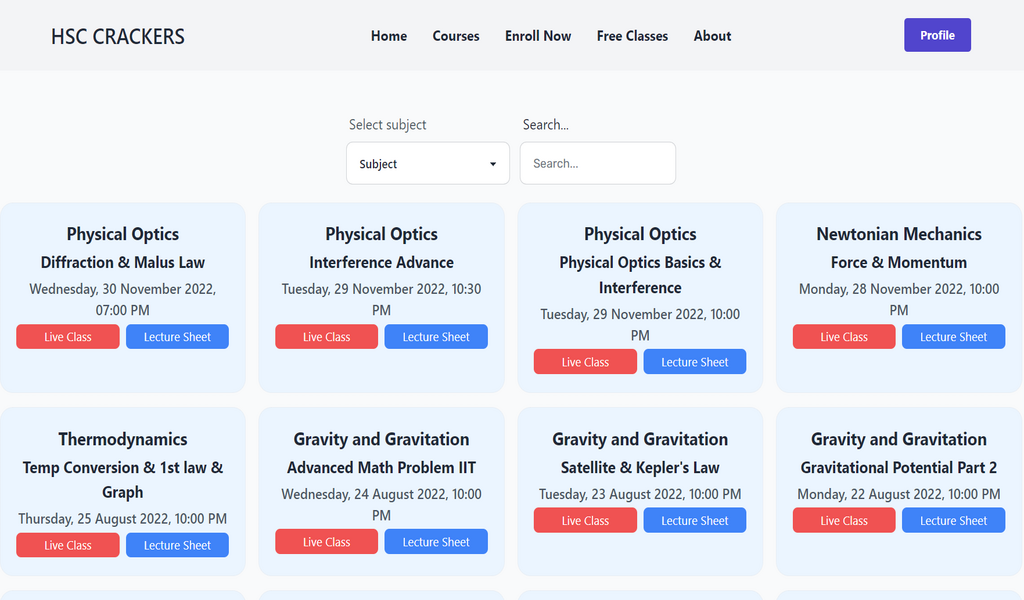Viewport: 1024px width, 600px height.
Task: Open Lecture Sheet for Interference Advance
Action: click(436, 337)
